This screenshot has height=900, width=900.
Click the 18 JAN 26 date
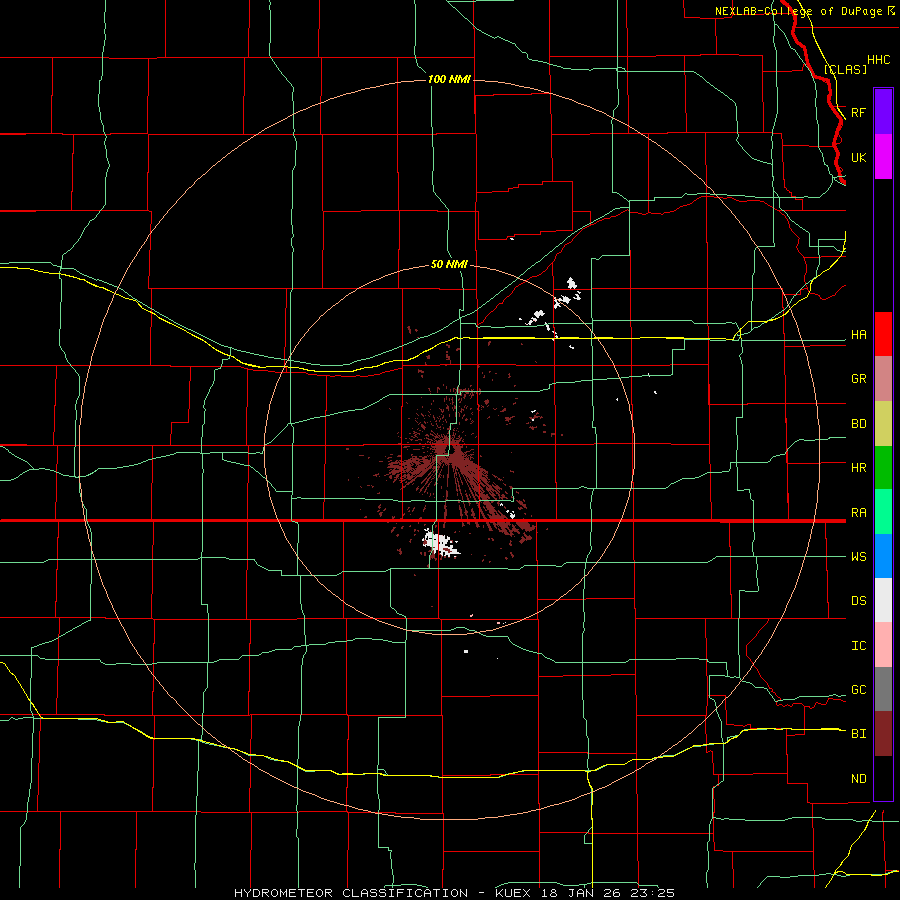point(580,893)
